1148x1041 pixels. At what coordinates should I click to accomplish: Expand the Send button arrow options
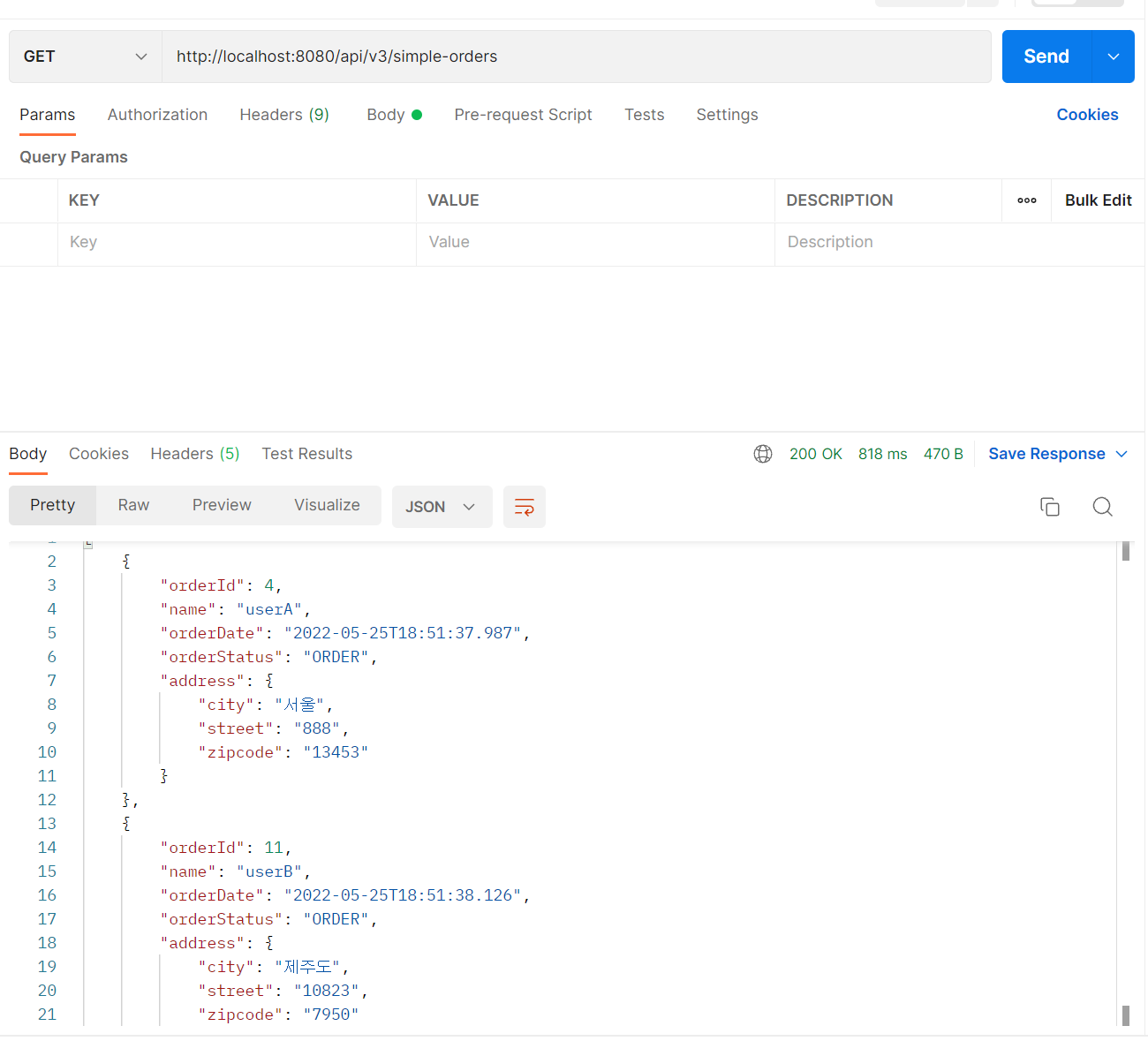pyautogui.click(x=1114, y=57)
